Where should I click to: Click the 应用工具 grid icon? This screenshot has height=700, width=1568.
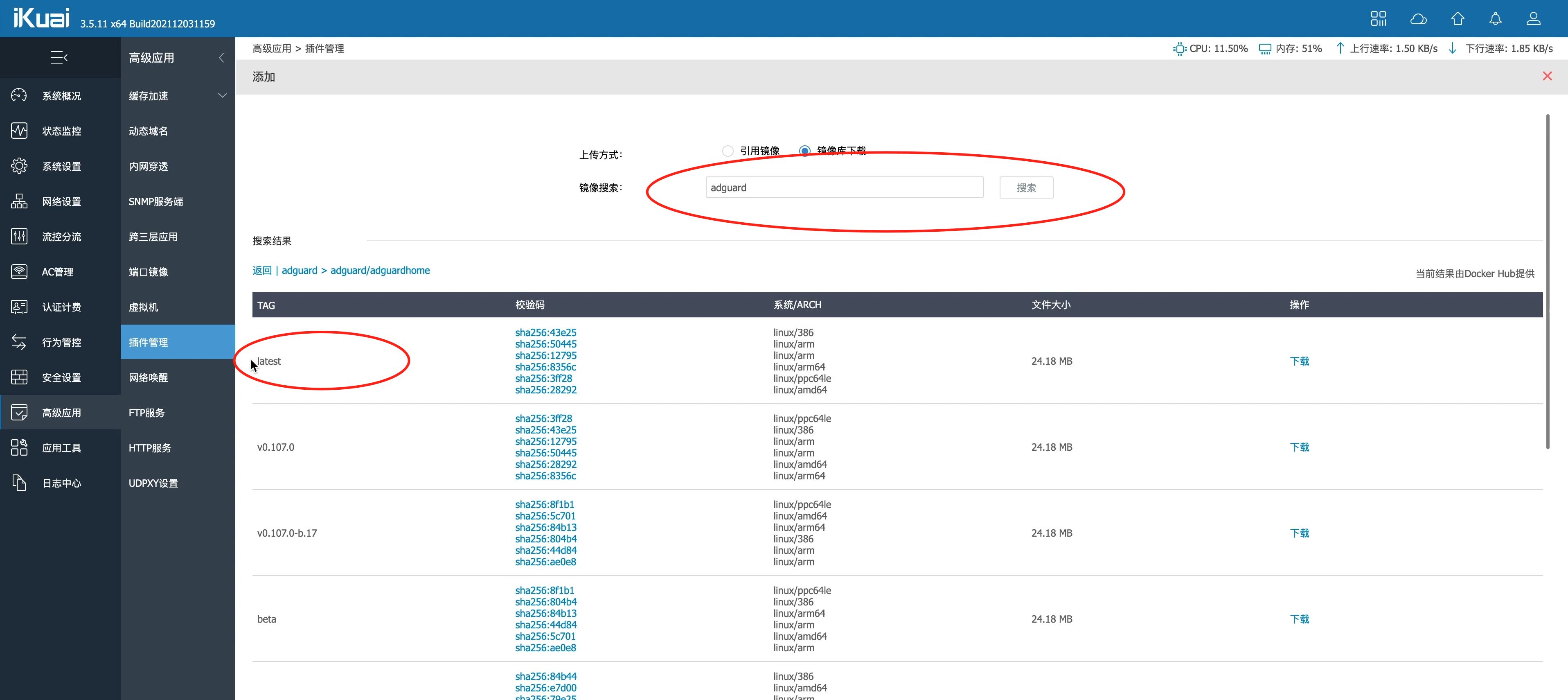click(19, 448)
